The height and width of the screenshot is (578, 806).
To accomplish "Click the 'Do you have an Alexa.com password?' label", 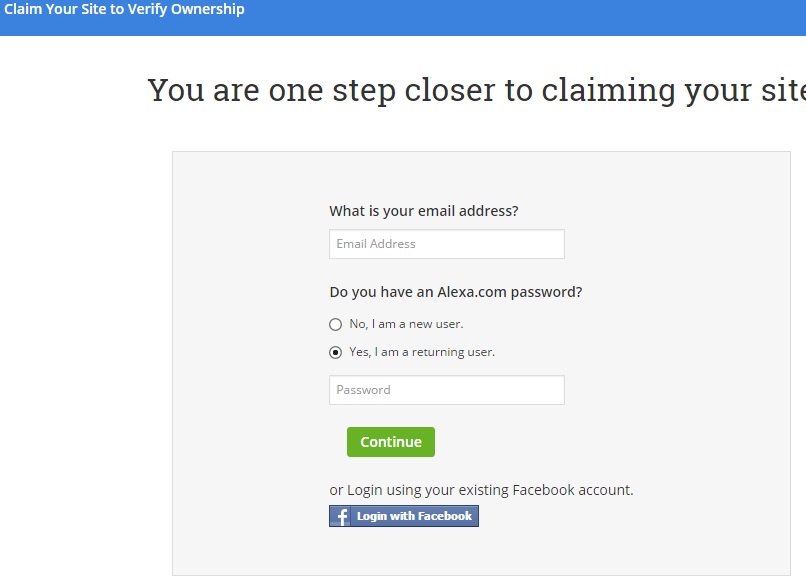I will (456, 293).
